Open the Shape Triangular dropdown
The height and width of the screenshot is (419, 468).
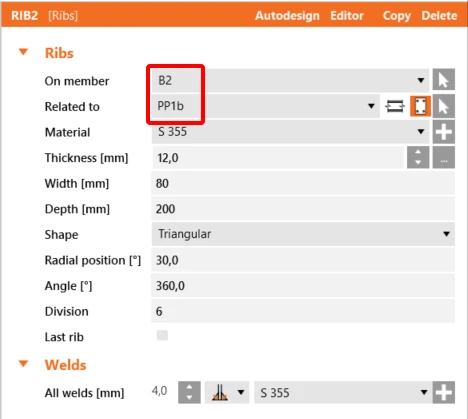(303, 234)
